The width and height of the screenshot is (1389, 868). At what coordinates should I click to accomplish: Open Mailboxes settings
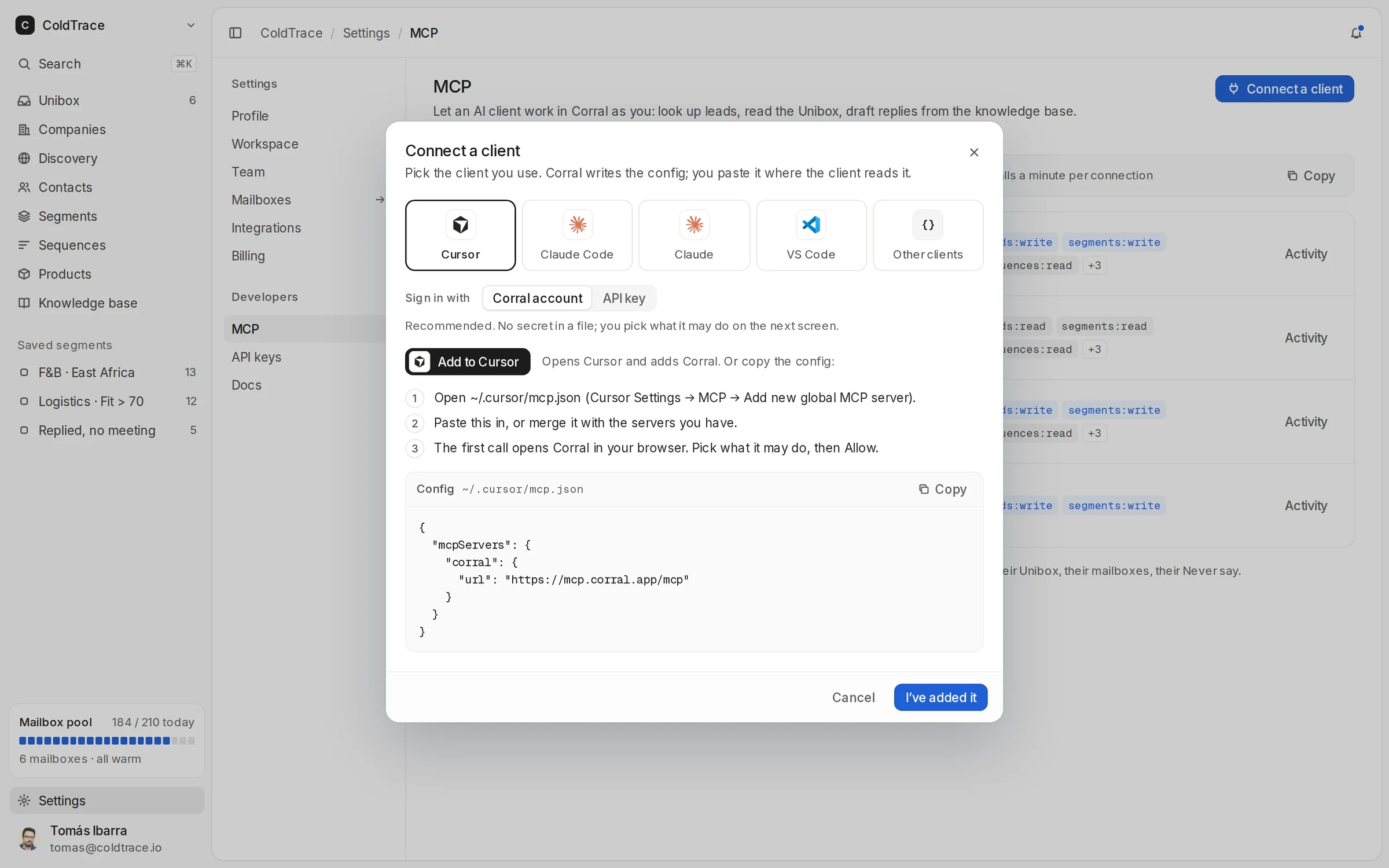tap(305, 200)
